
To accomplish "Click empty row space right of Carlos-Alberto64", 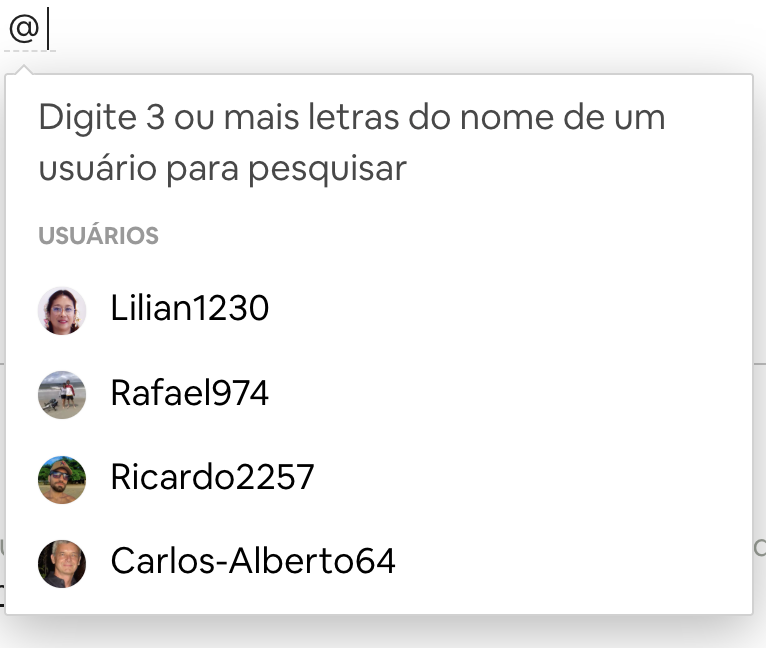I will [580, 562].
